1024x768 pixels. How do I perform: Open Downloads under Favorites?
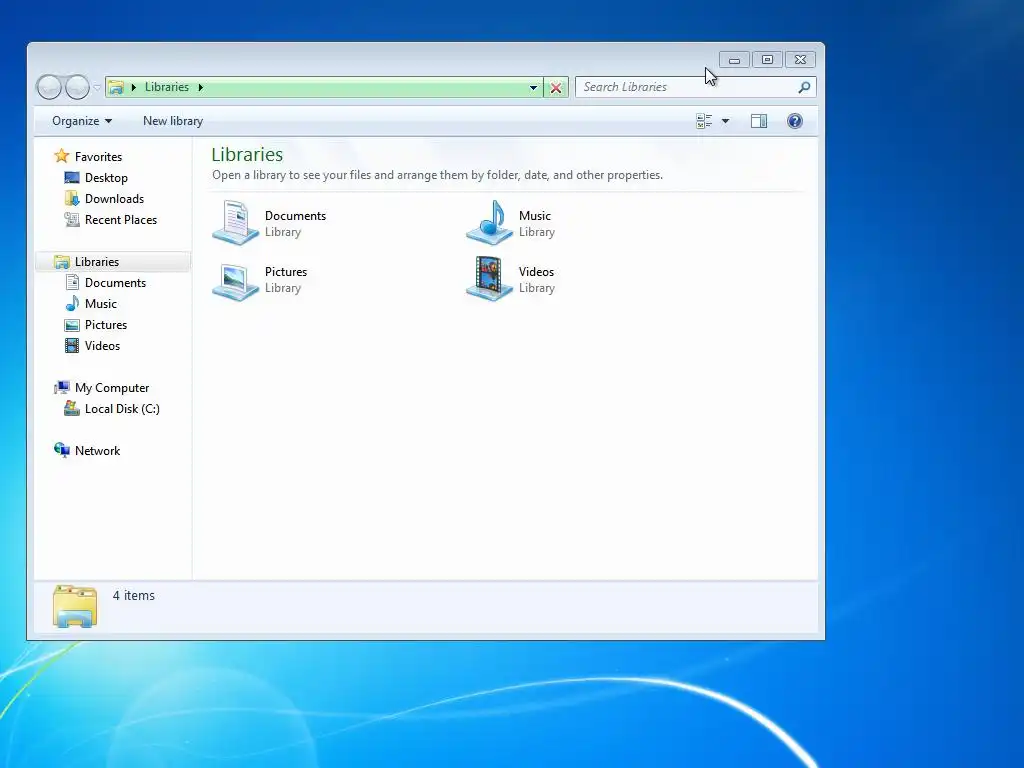[114, 199]
